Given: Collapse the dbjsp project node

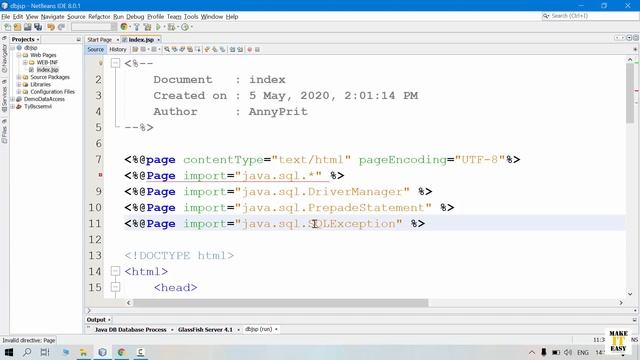Looking at the screenshot, I should pos(13,48).
